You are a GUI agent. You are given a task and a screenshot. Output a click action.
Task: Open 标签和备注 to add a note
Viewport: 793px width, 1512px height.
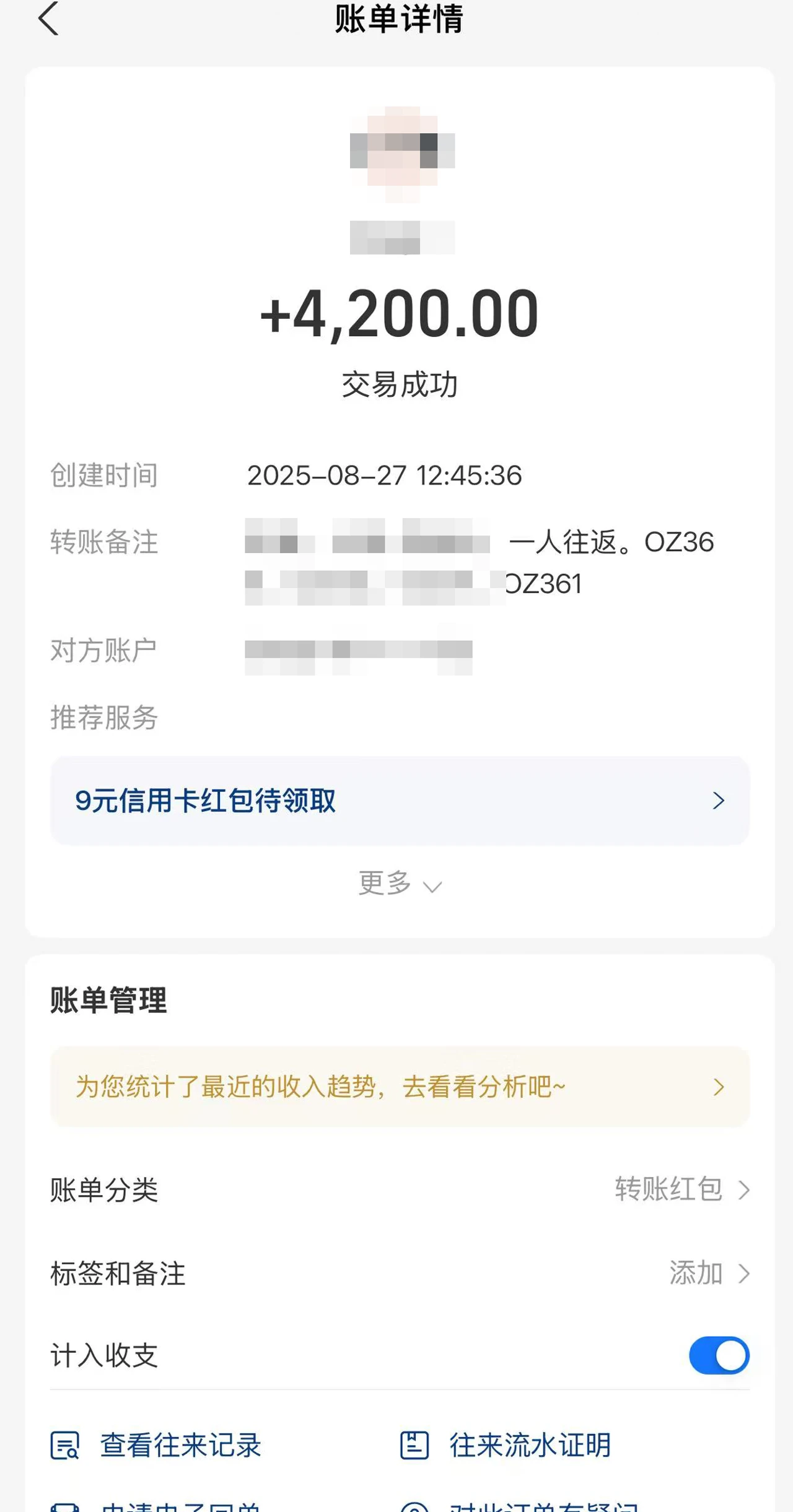click(118, 1274)
